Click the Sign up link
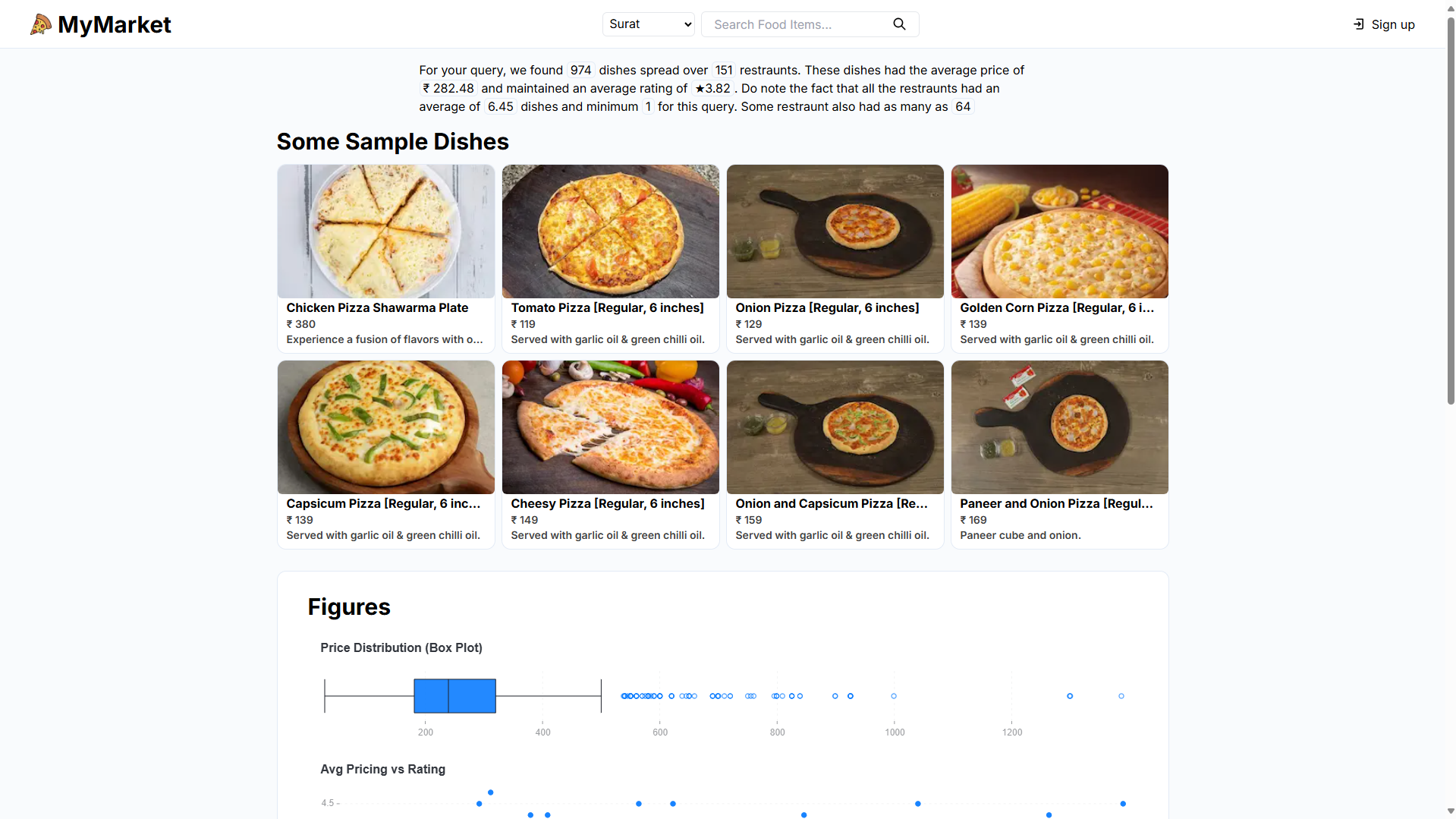The width and height of the screenshot is (1456, 819). tap(1392, 24)
